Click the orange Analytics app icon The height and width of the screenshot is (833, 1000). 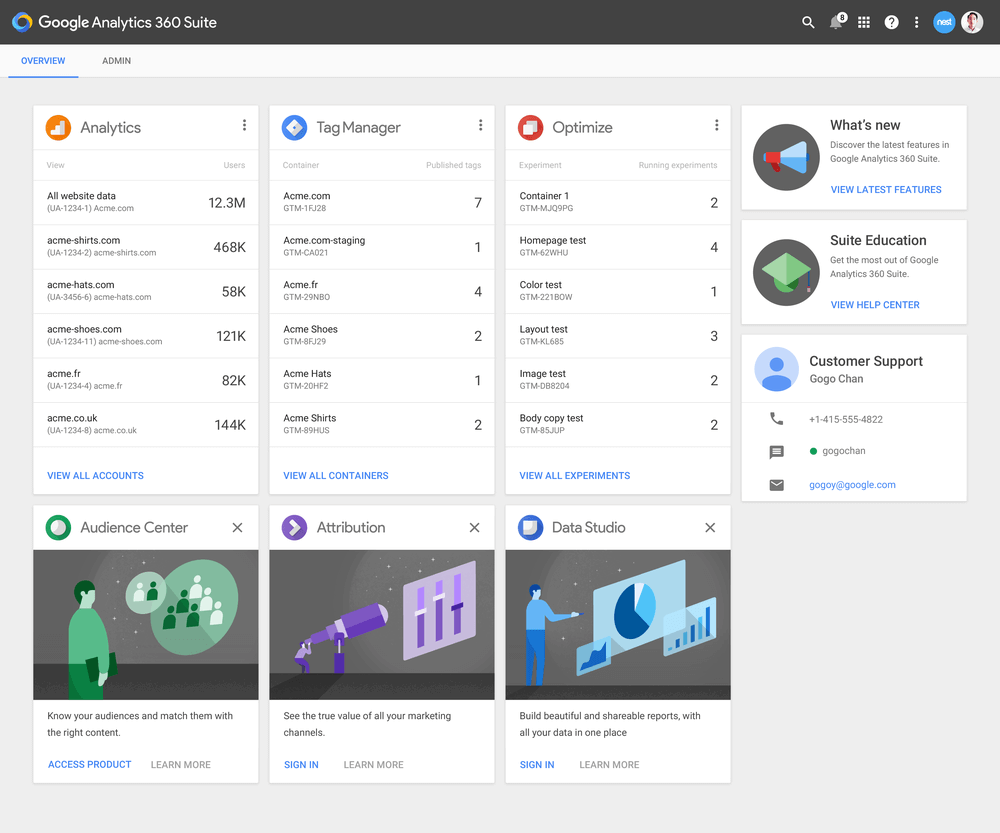[x=57, y=127]
